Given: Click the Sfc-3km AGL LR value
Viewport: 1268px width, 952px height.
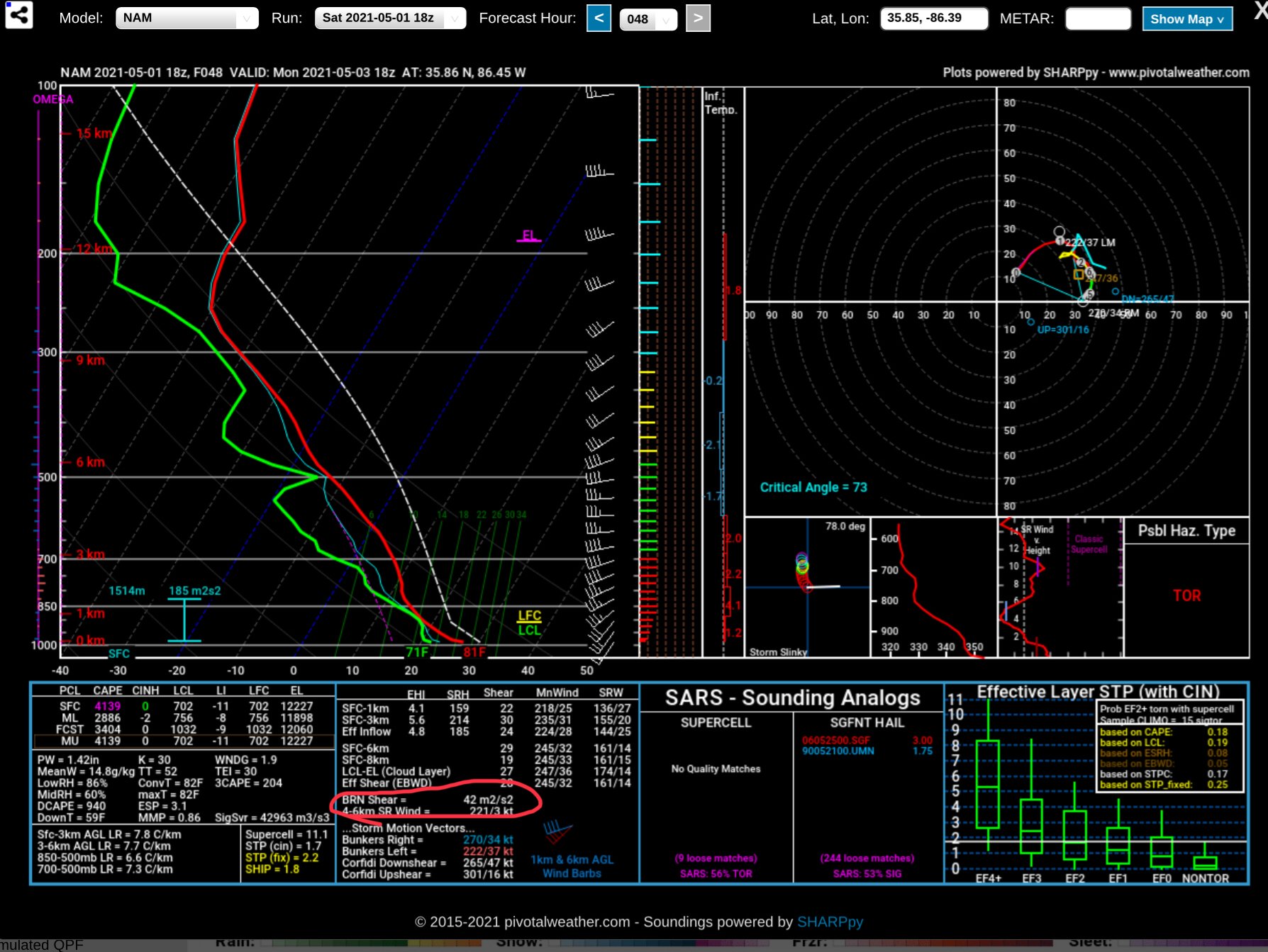Looking at the screenshot, I should point(109,834).
